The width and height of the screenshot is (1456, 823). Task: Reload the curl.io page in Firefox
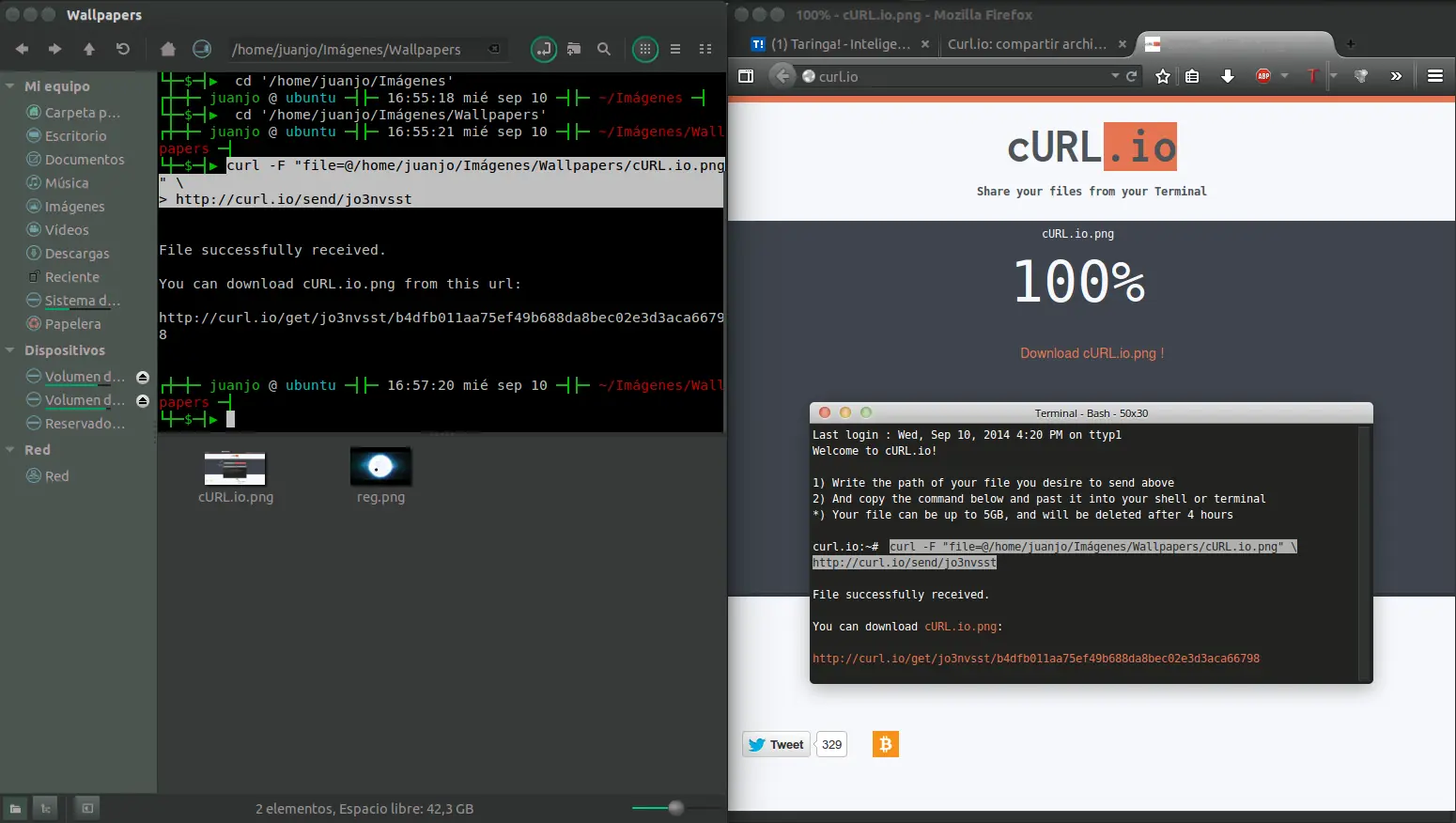[1132, 76]
